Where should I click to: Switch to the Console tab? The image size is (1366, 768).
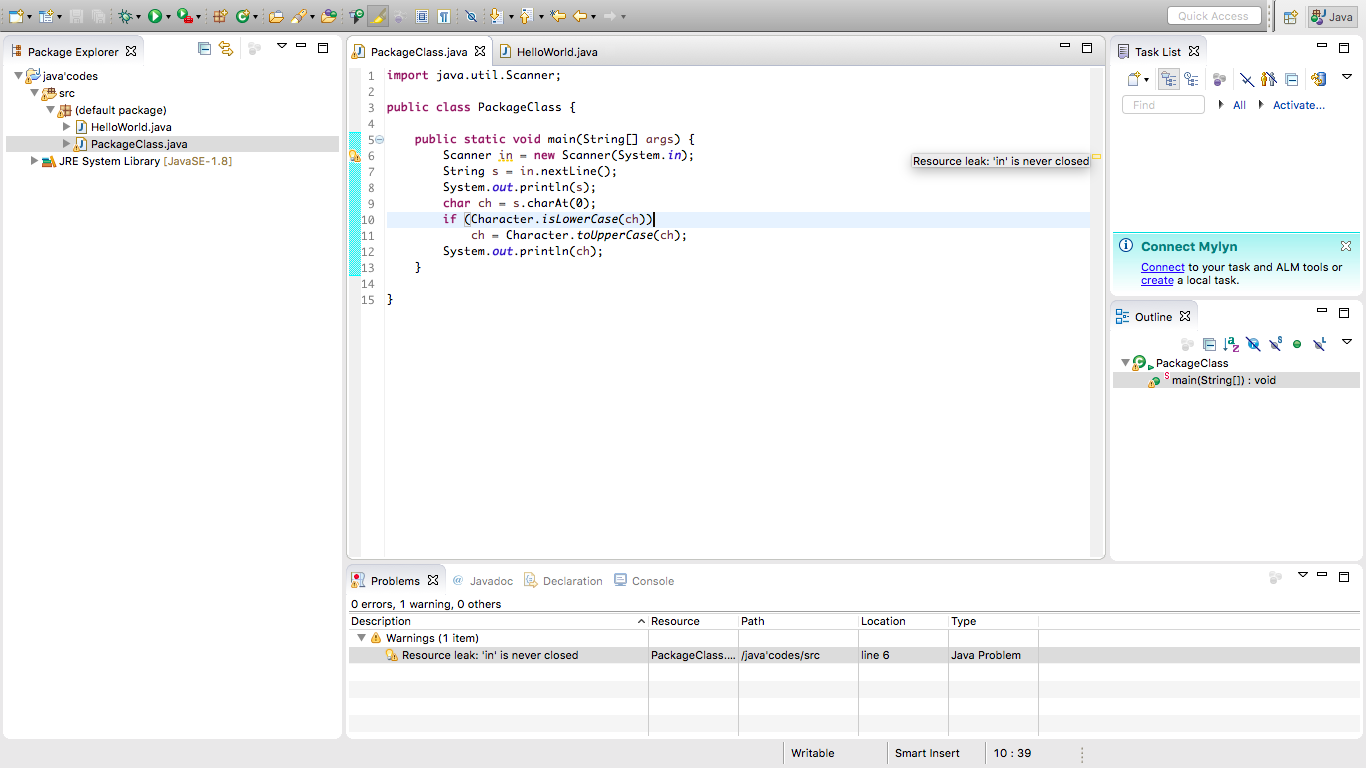coord(644,581)
